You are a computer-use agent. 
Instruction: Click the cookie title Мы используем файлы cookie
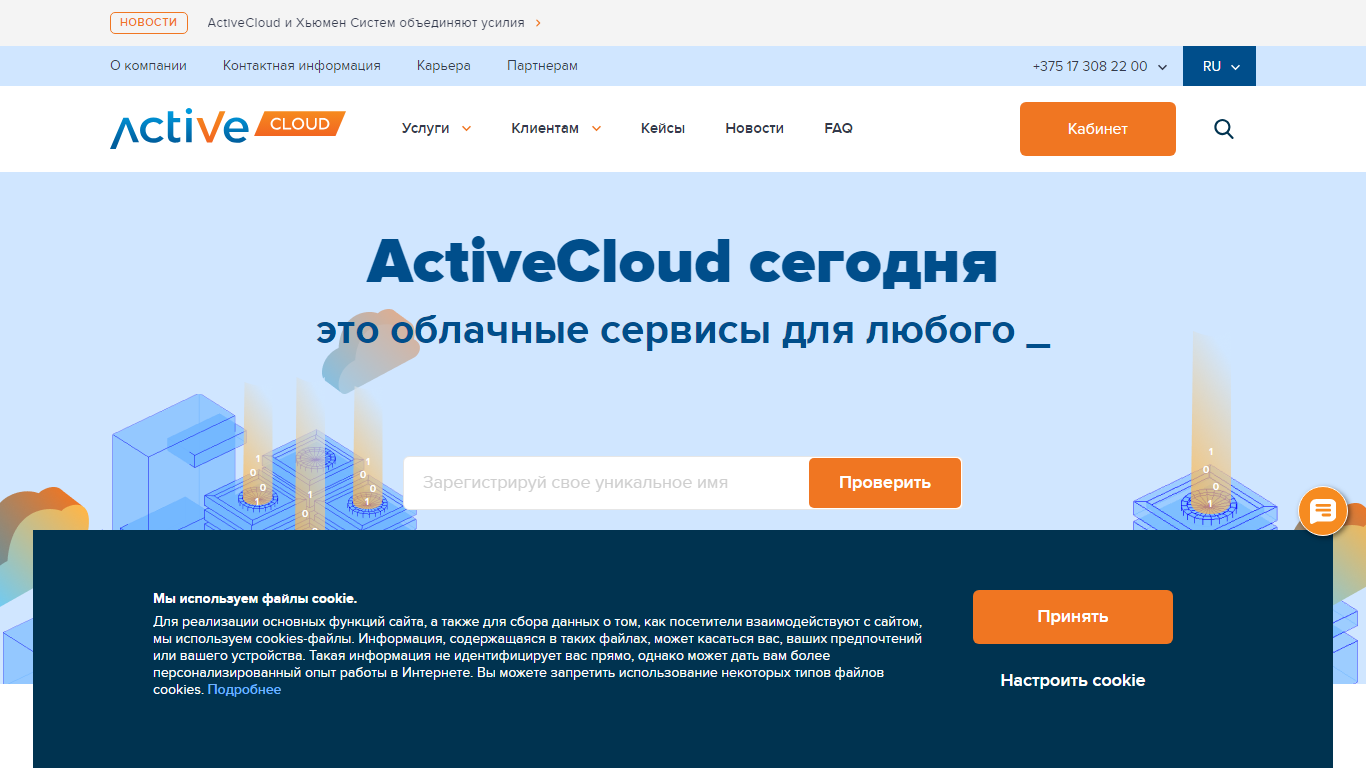click(255, 598)
